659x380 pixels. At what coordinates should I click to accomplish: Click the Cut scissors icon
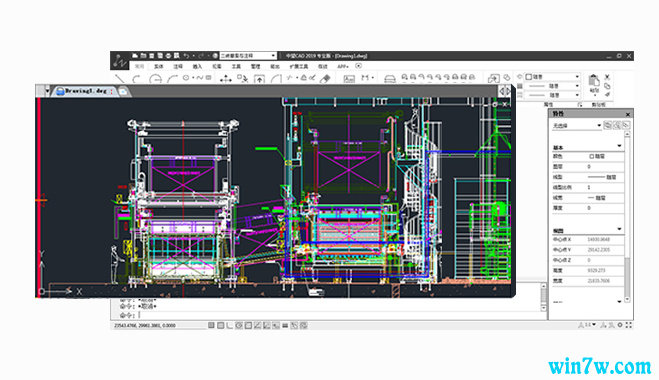point(607,77)
